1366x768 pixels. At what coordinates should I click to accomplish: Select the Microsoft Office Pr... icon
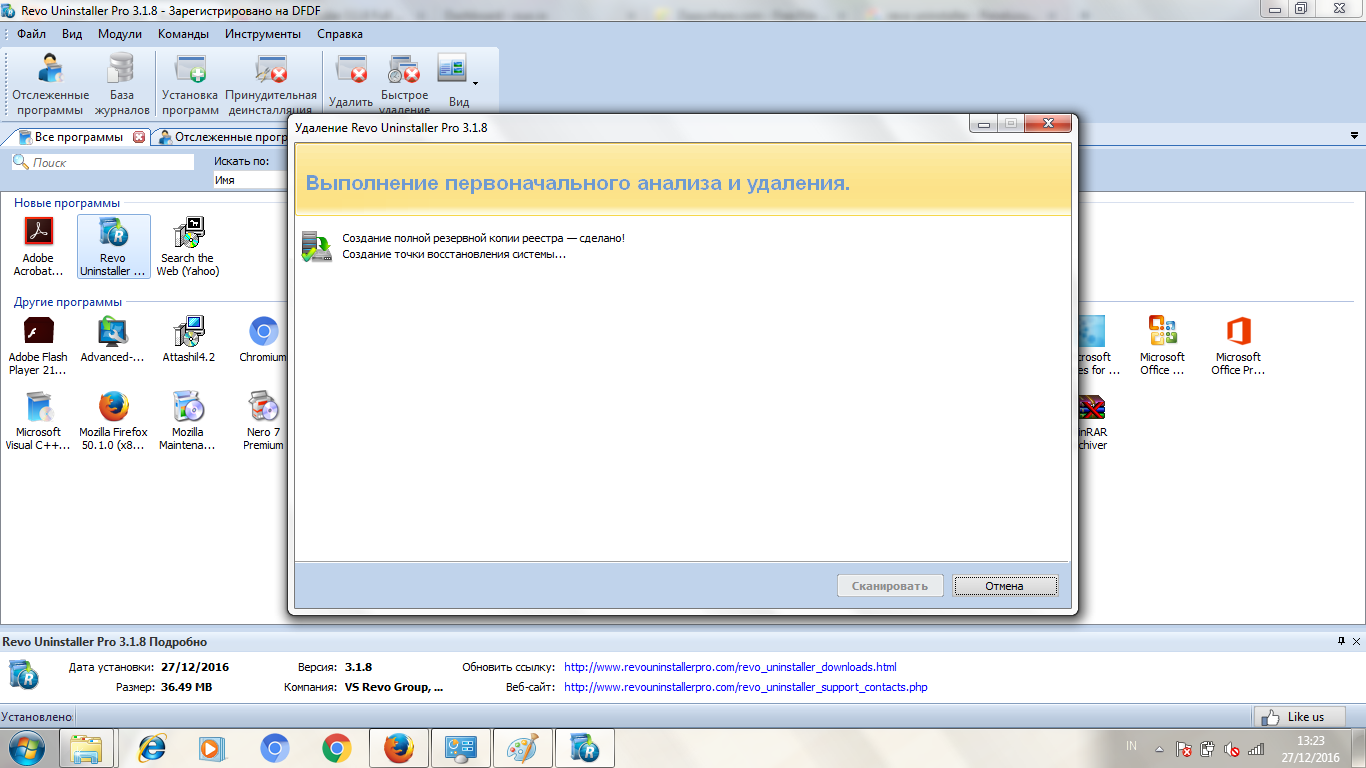[x=1238, y=347]
